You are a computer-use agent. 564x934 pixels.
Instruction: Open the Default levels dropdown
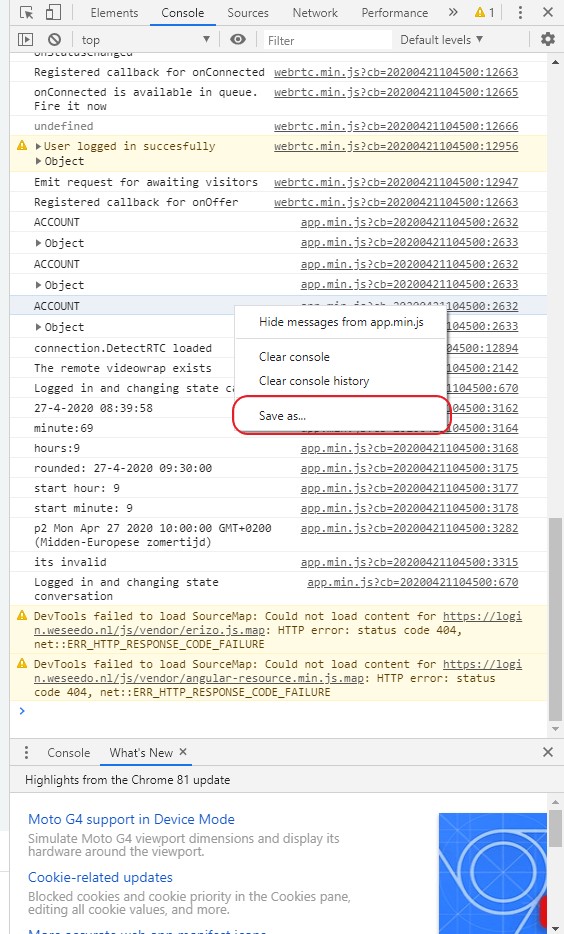[x=441, y=40]
